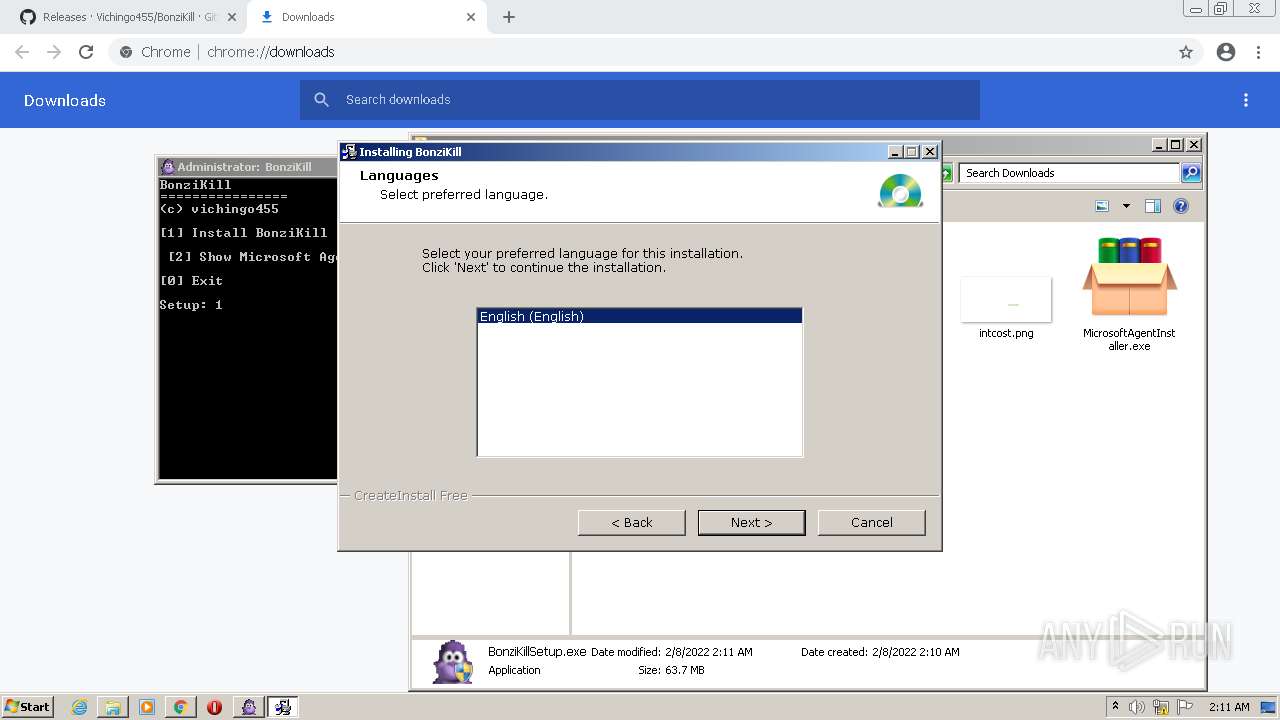Click the '[1] Install BonziKill' console line

243,233
